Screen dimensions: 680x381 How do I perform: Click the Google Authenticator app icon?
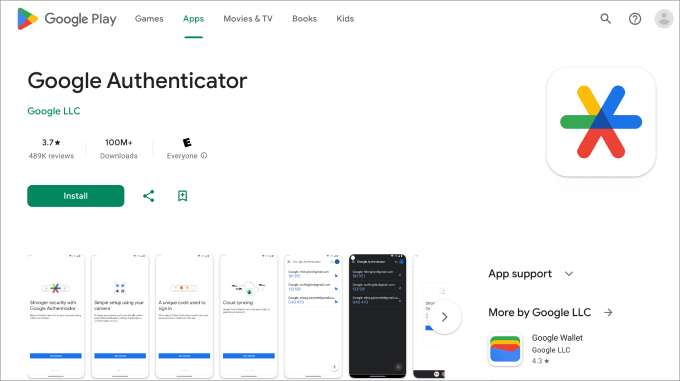601,122
